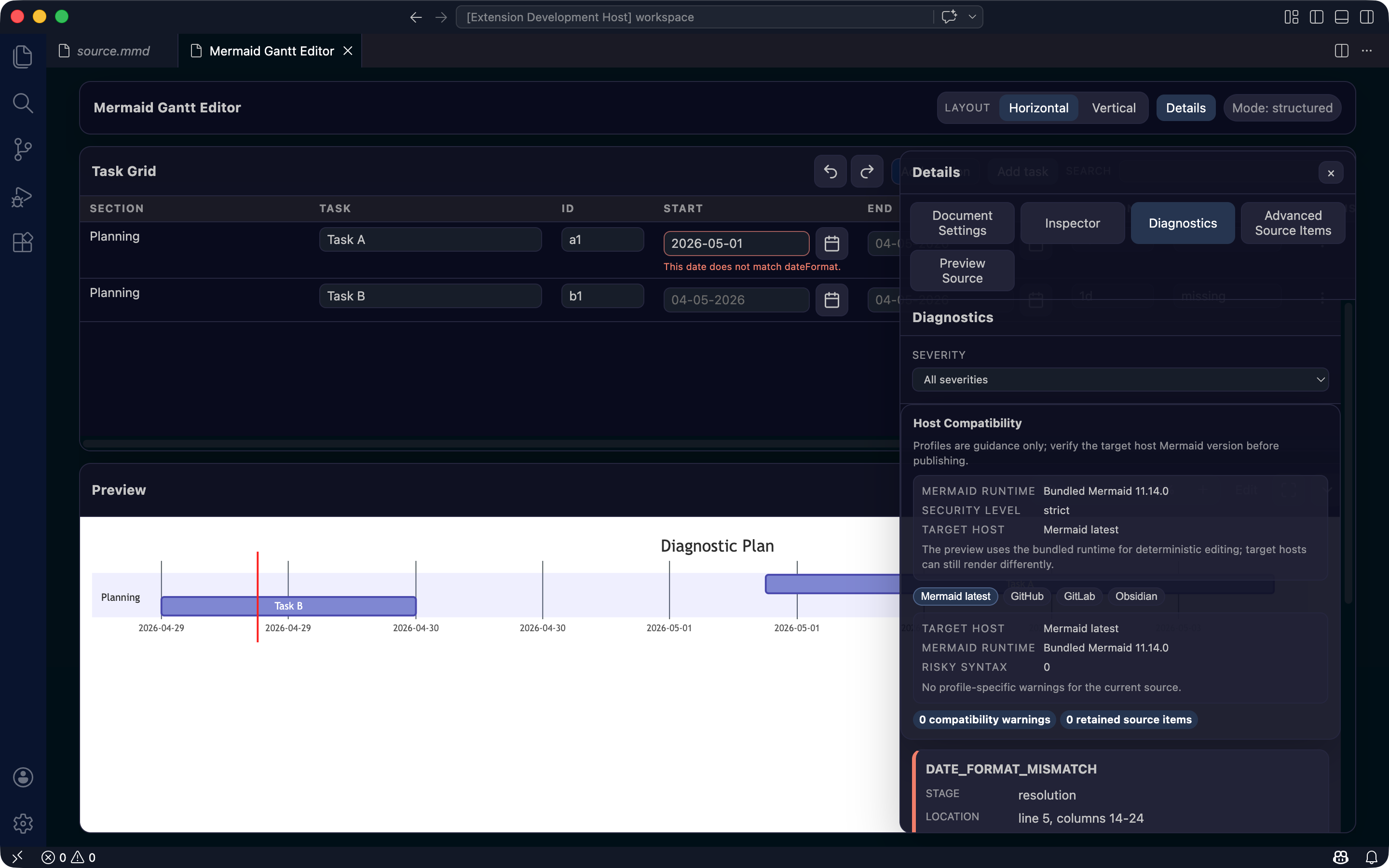Screen dimensions: 1389x868
Task: Select Horizontal layout option
Action: pyautogui.click(x=1038, y=108)
